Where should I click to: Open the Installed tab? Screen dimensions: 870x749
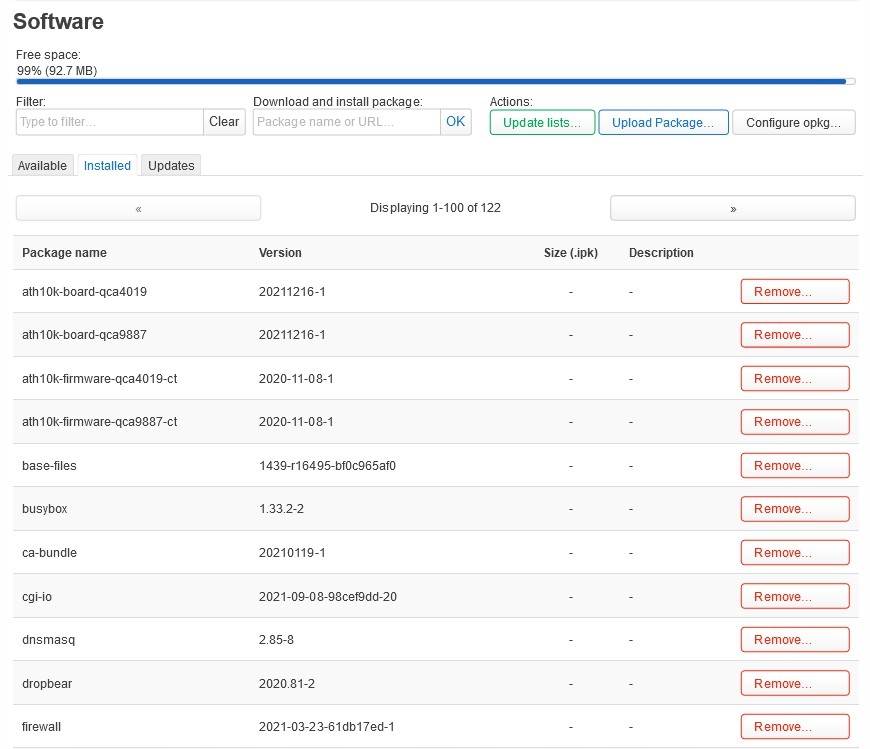coord(107,166)
